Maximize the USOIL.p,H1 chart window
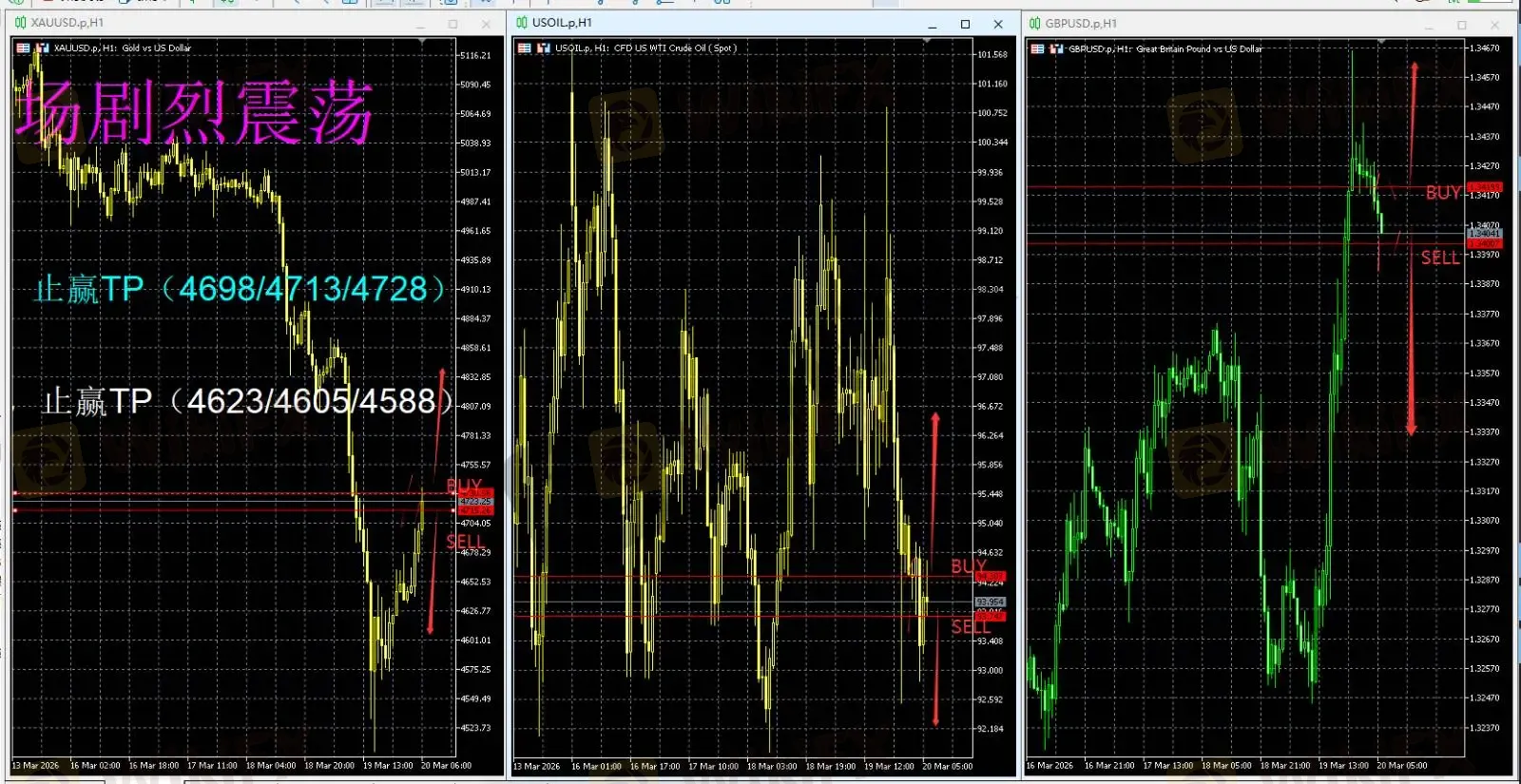The height and width of the screenshot is (784, 1521). click(965, 24)
